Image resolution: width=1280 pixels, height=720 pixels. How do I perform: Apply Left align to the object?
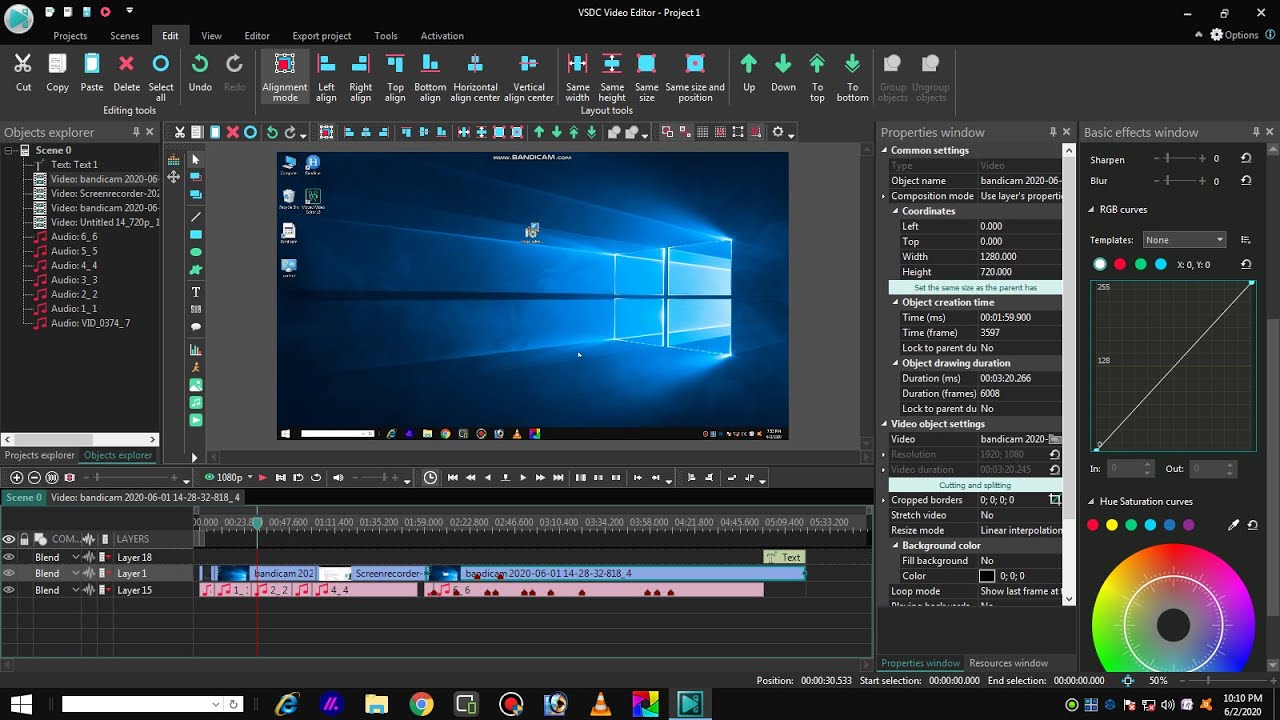[x=326, y=77]
